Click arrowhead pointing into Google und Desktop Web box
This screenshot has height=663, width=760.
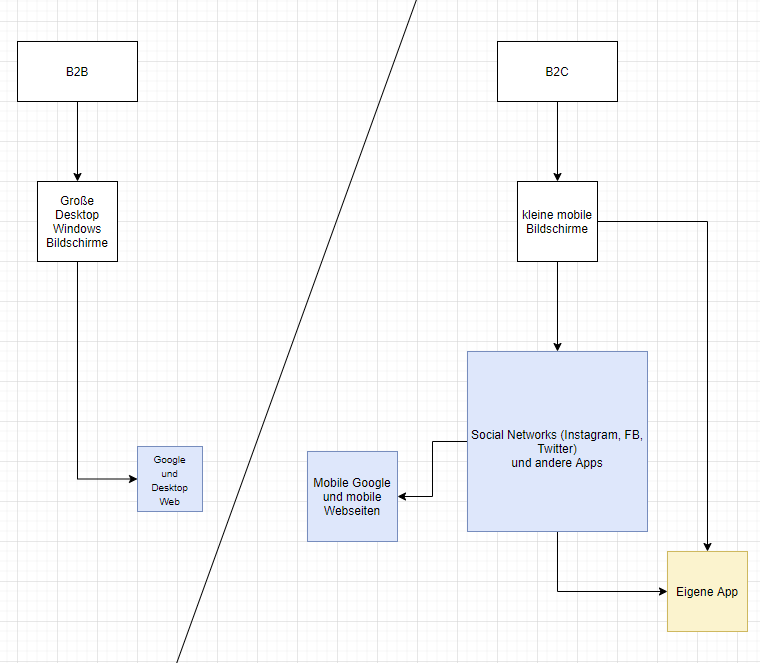coord(131,479)
